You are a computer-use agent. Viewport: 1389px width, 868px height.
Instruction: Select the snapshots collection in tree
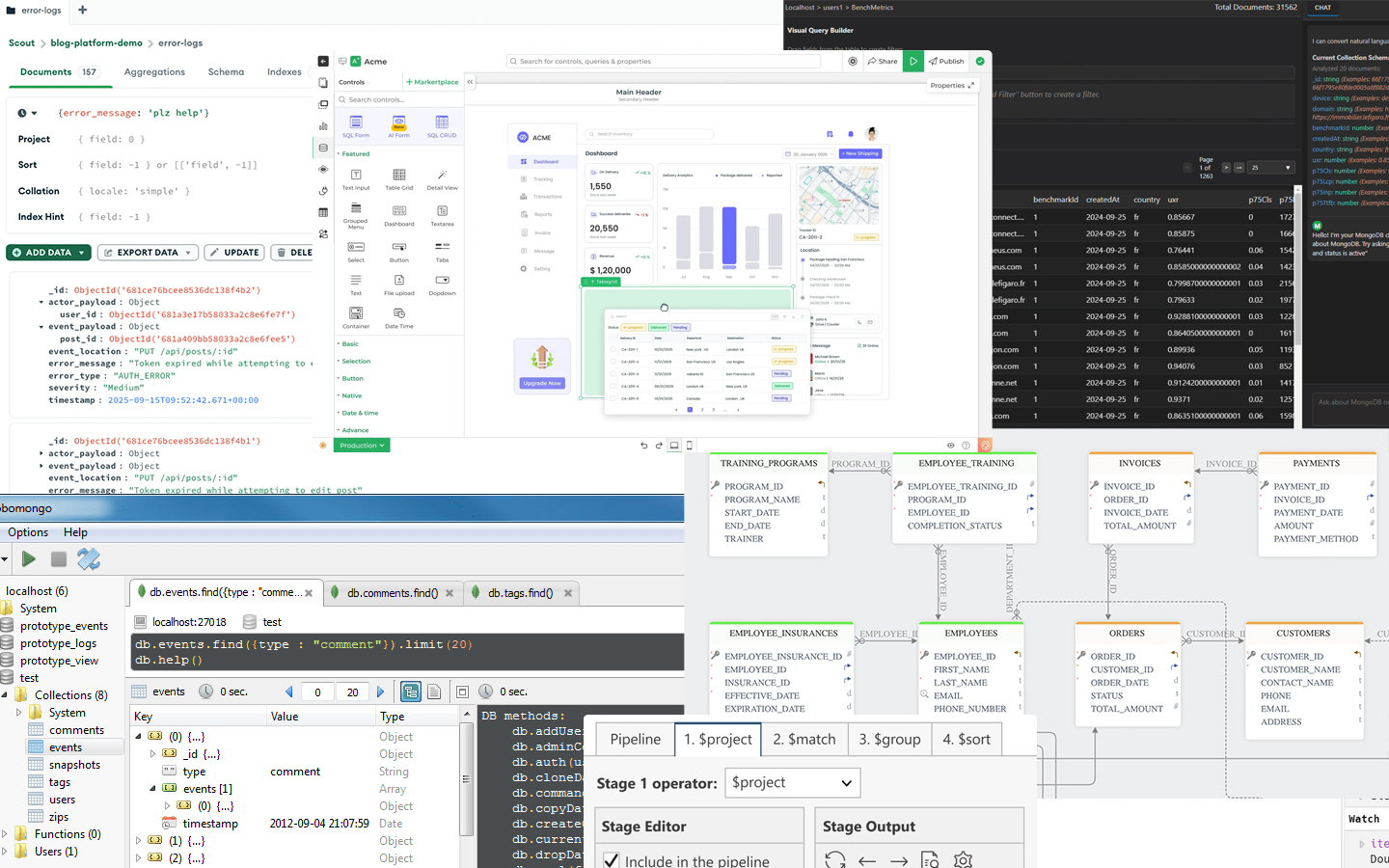click(x=74, y=765)
